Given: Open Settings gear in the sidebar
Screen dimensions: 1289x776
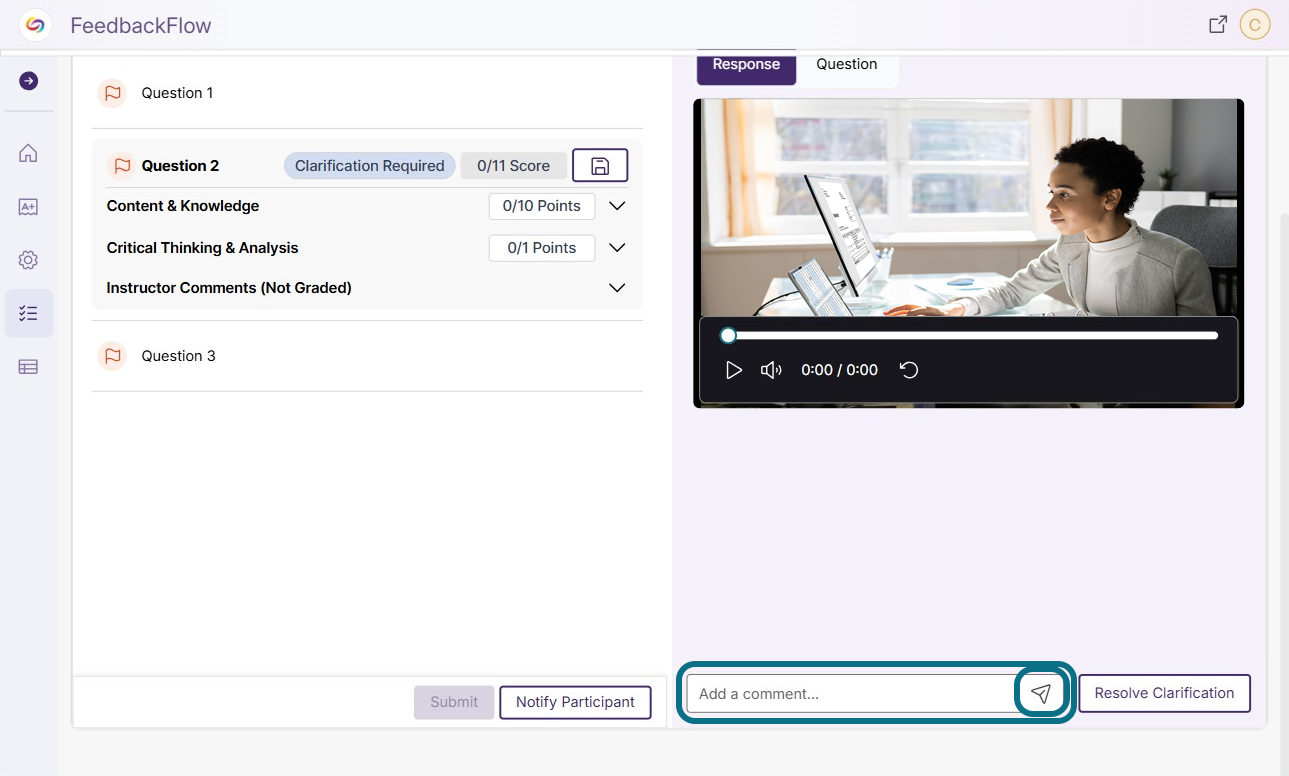Looking at the screenshot, I should point(29,260).
